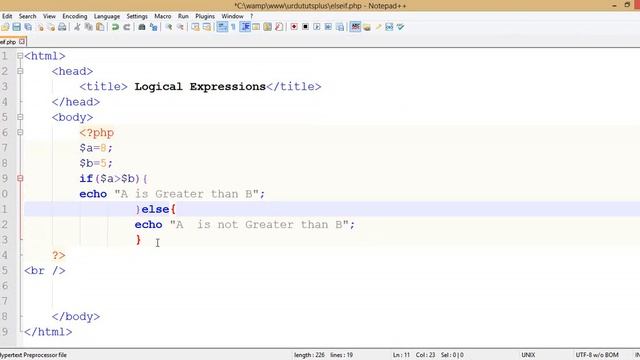Toggle Show all characters pilcrow button

click(x=233, y=27)
